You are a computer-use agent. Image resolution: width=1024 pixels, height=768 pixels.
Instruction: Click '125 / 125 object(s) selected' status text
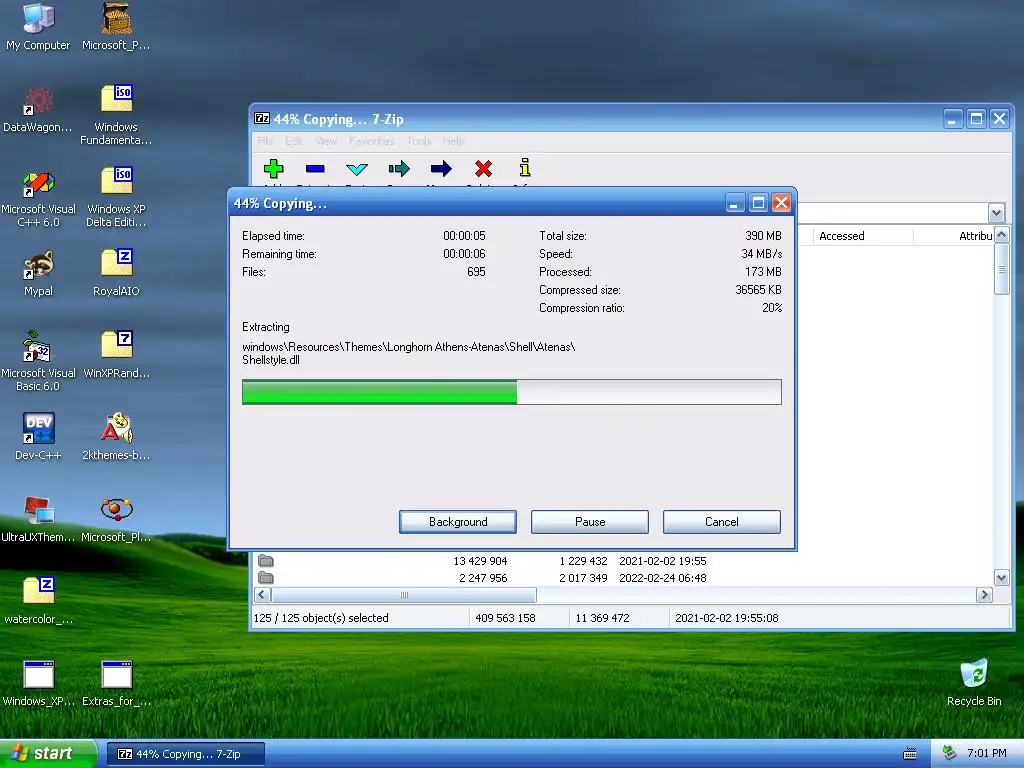tap(321, 618)
